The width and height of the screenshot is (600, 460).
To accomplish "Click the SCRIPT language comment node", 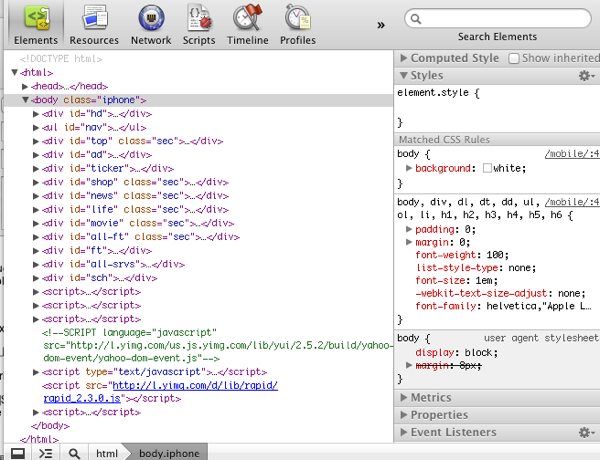I will coord(217,345).
